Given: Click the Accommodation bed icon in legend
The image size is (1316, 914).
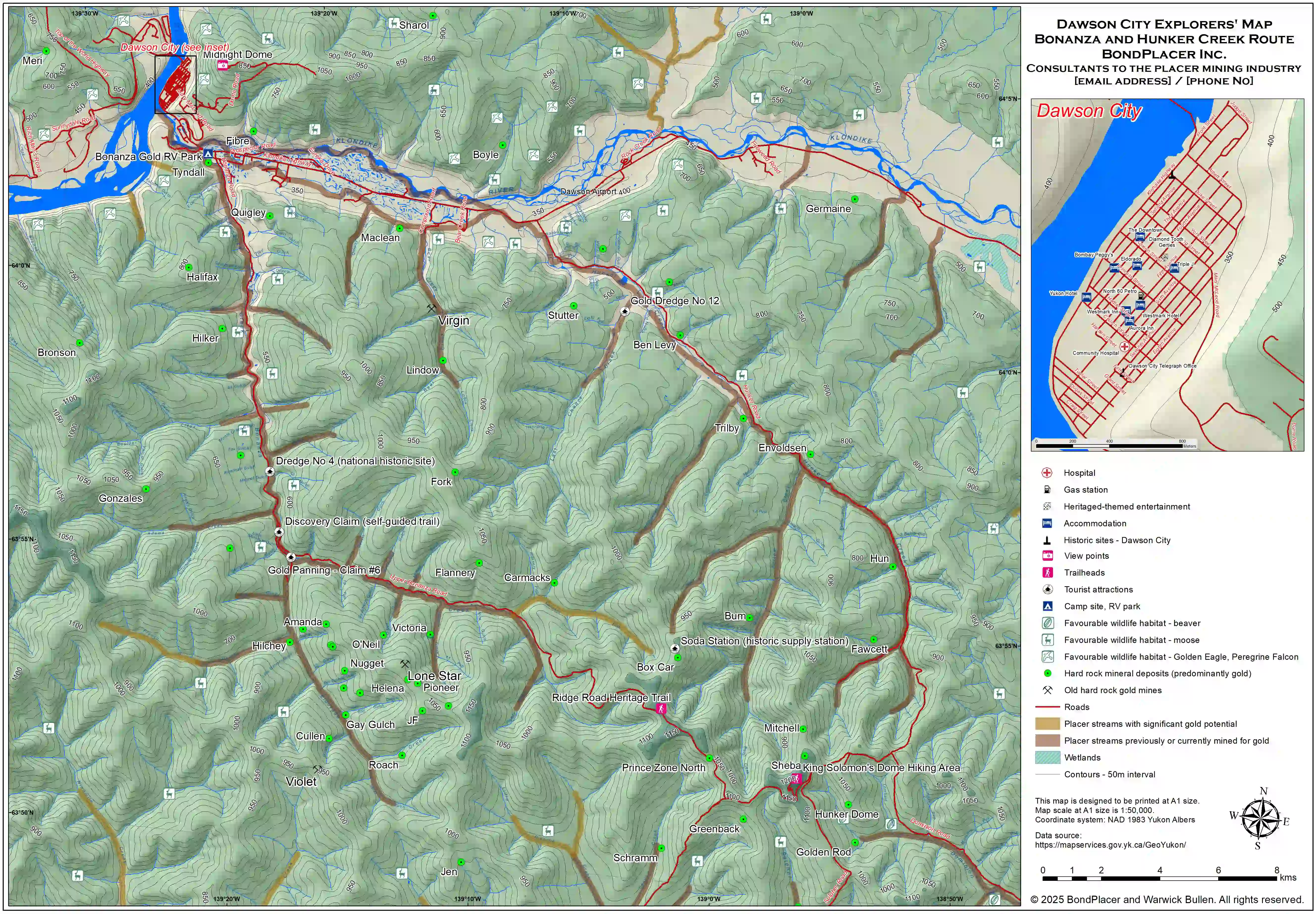Looking at the screenshot, I should 1047,523.
